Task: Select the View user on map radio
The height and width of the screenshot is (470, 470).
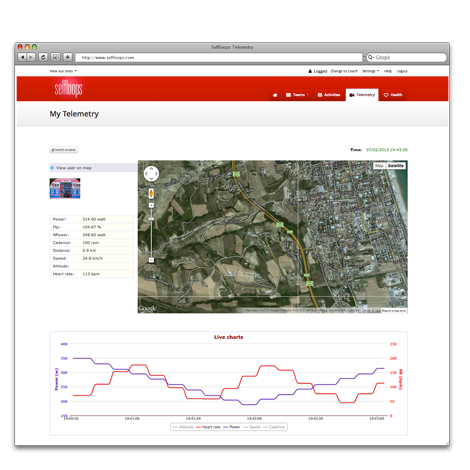Action: coord(52,168)
